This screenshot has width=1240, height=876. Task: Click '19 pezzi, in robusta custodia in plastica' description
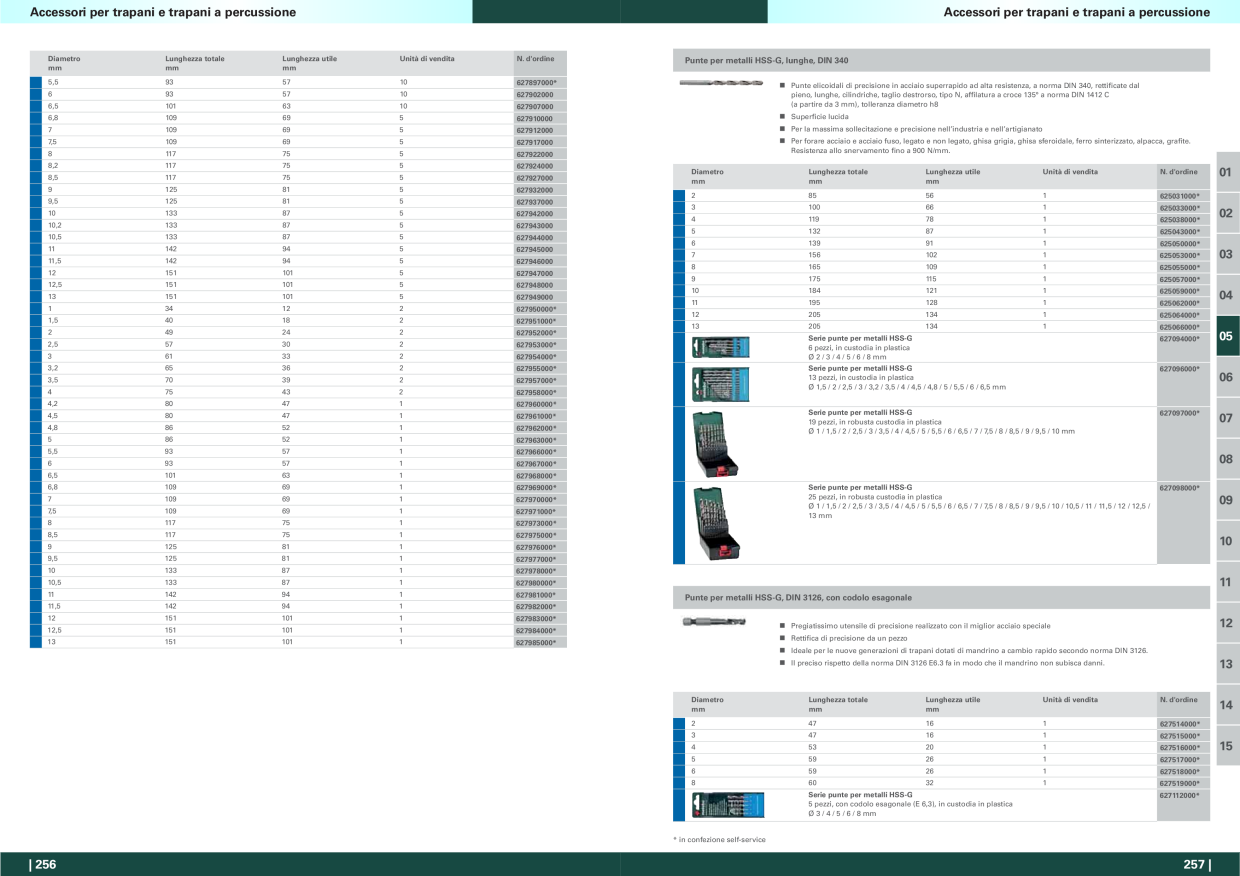click(875, 422)
